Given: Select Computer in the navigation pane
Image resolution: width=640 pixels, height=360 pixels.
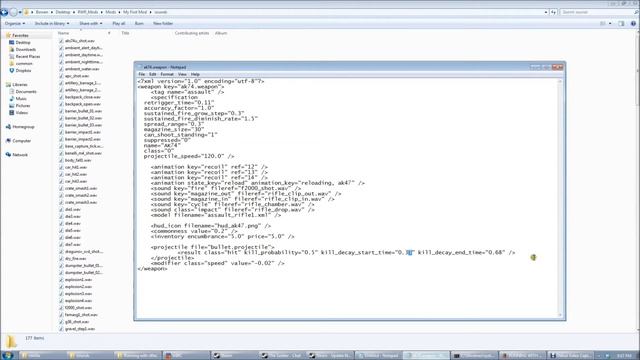Looking at the screenshot, I should pyautogui.click(x=21, y=141).
